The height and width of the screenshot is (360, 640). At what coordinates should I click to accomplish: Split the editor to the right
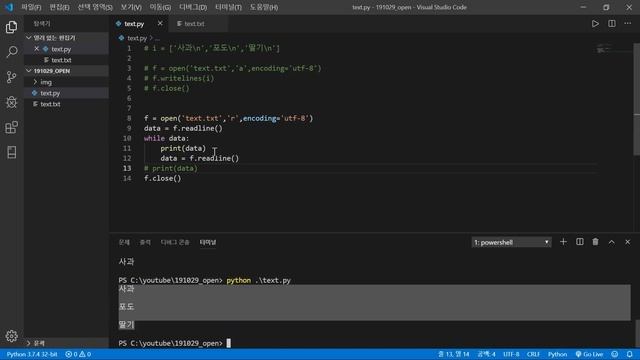tap(611, 24)
